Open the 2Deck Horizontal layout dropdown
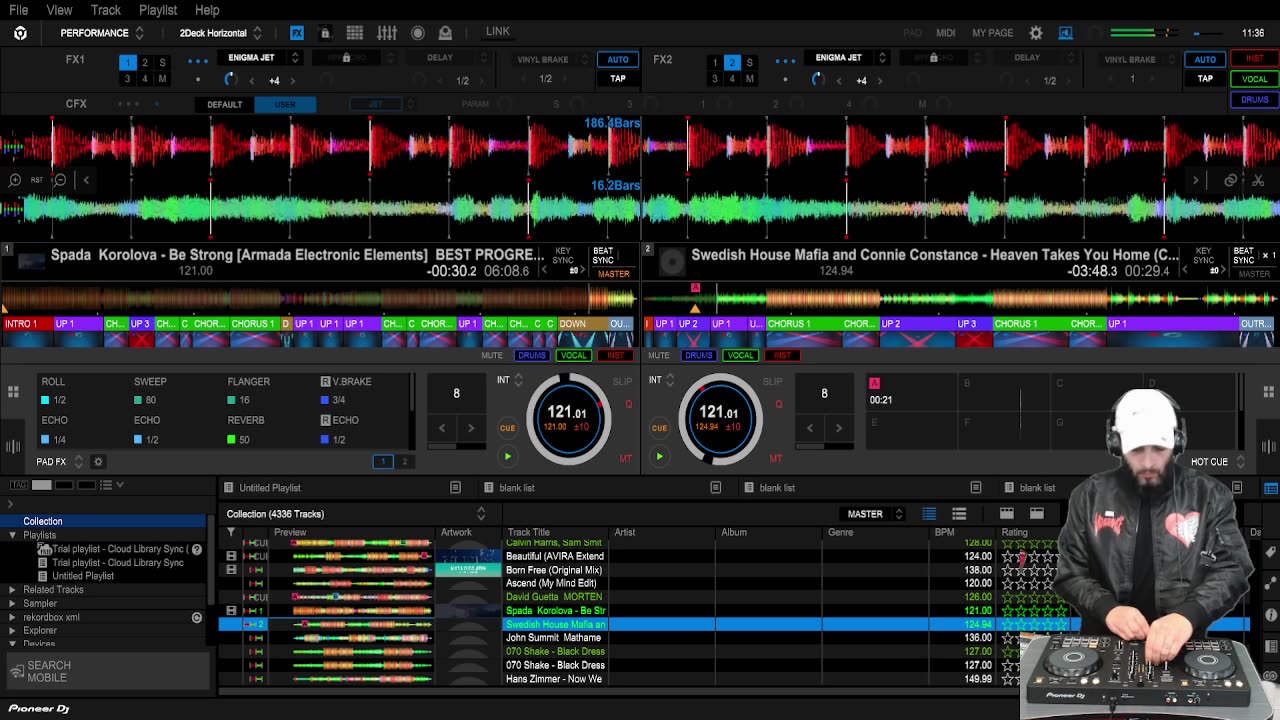This screenshot has width=1280, height=720. 220,33
